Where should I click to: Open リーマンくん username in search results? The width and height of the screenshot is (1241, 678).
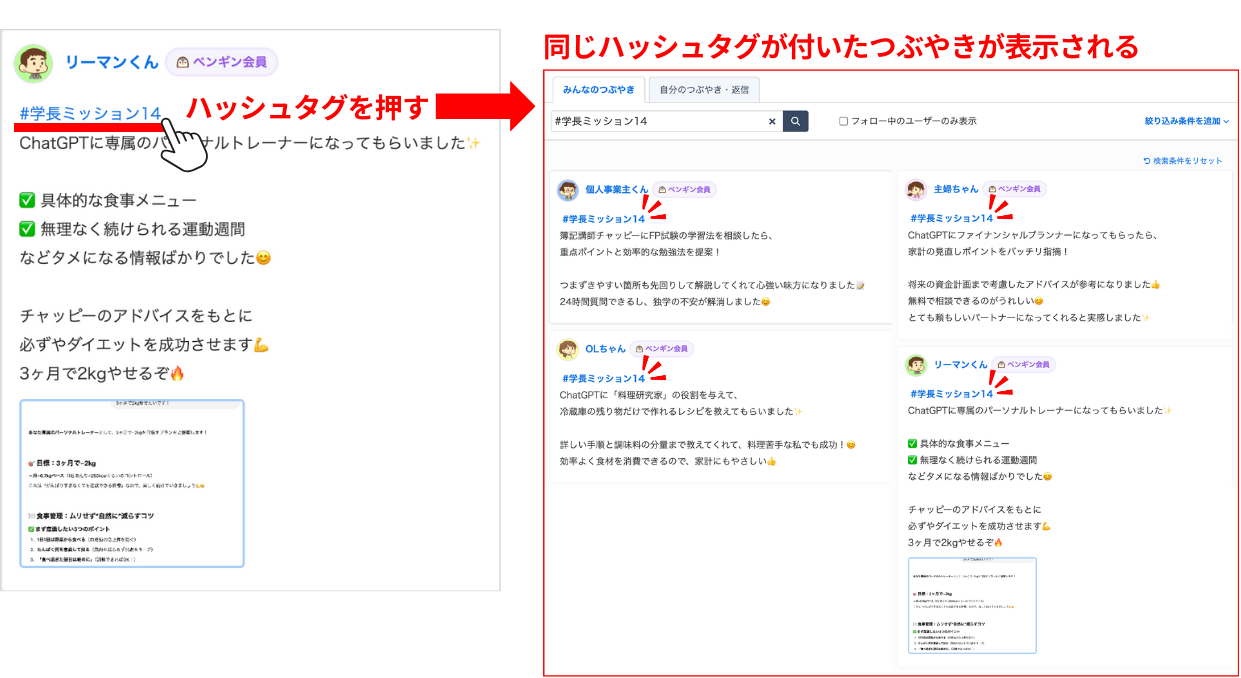coord(960,365)
